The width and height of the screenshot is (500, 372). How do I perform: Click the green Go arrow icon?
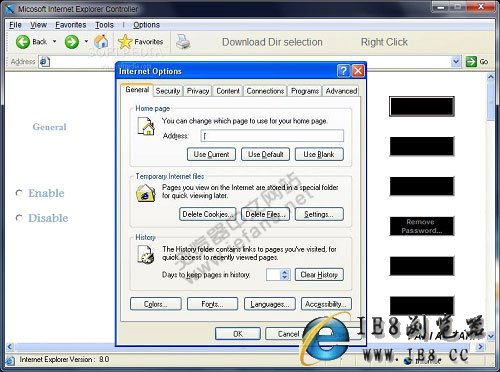471,62
